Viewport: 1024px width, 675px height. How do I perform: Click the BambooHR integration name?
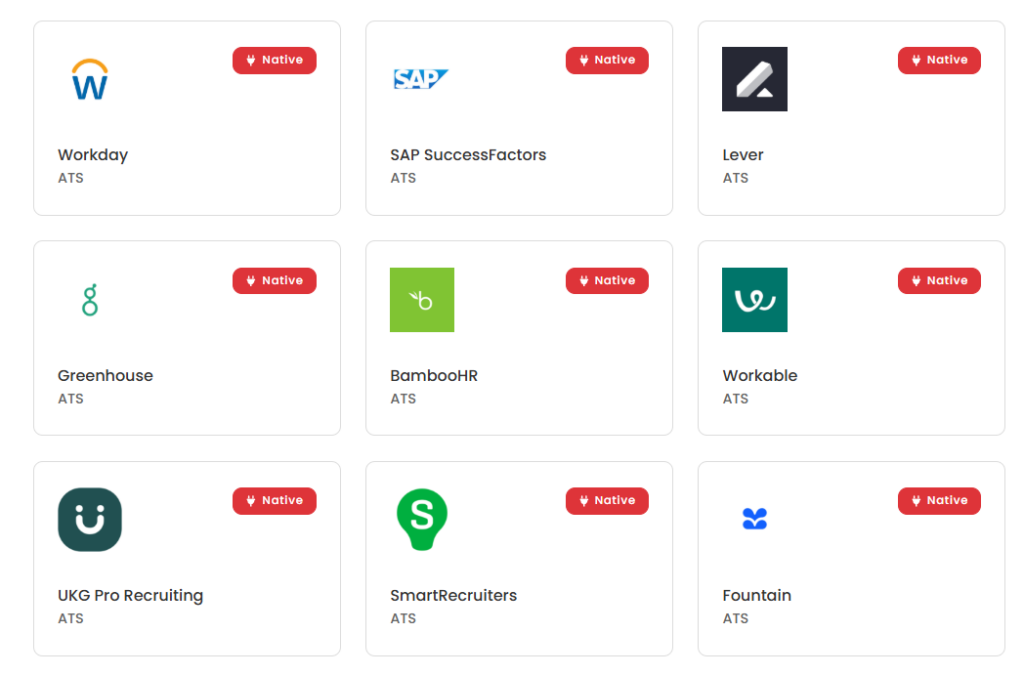click(x=434, y=375)
